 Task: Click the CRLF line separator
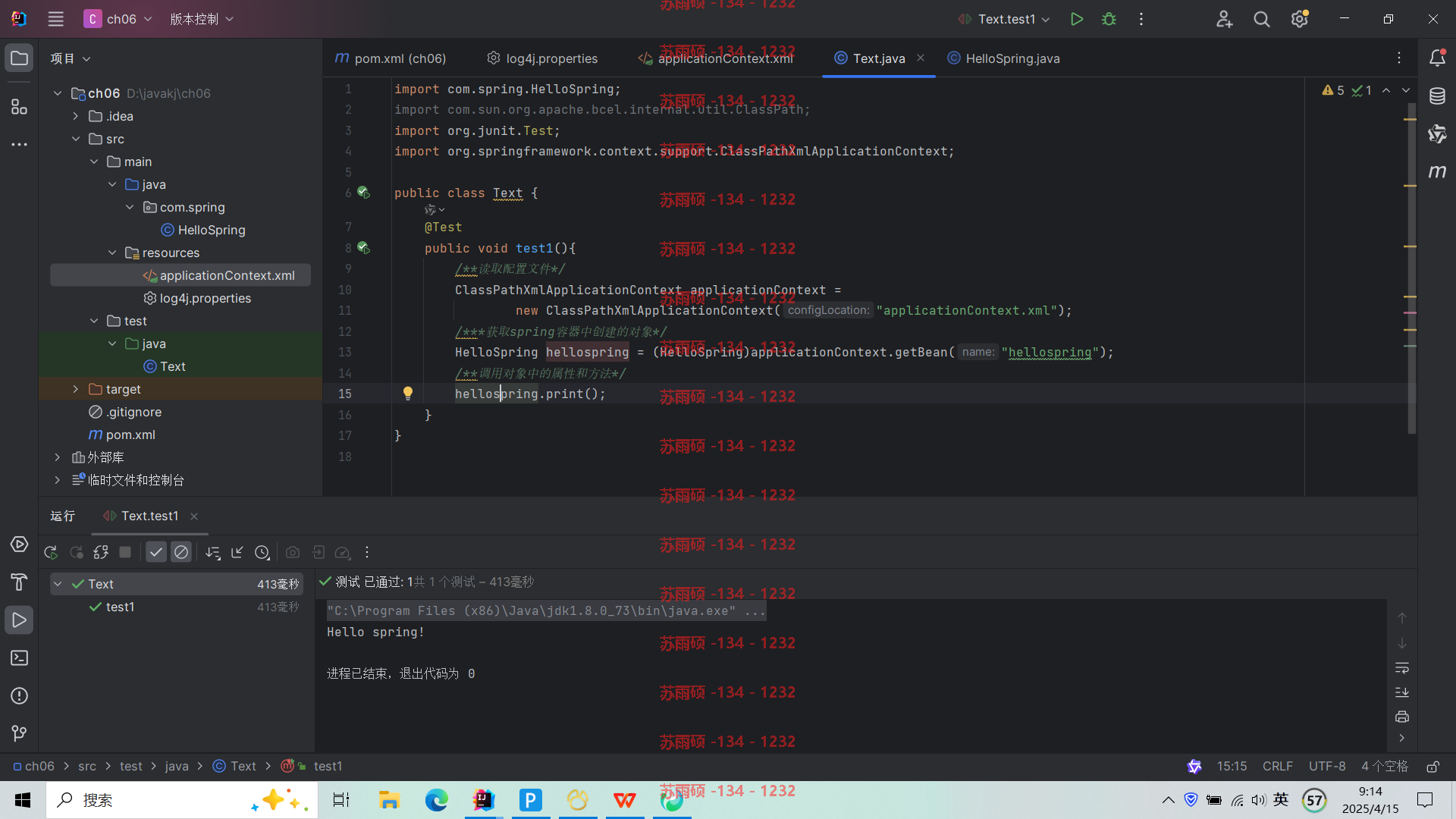[1278, 767]
